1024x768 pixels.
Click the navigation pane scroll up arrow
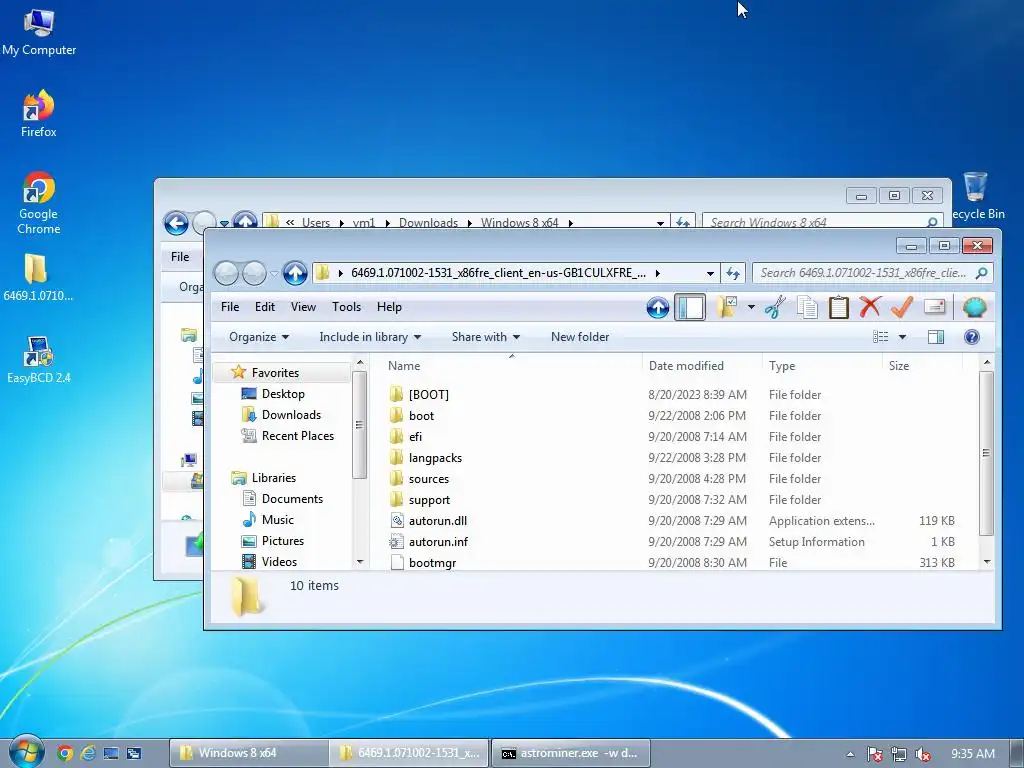[x=360, y=363]
